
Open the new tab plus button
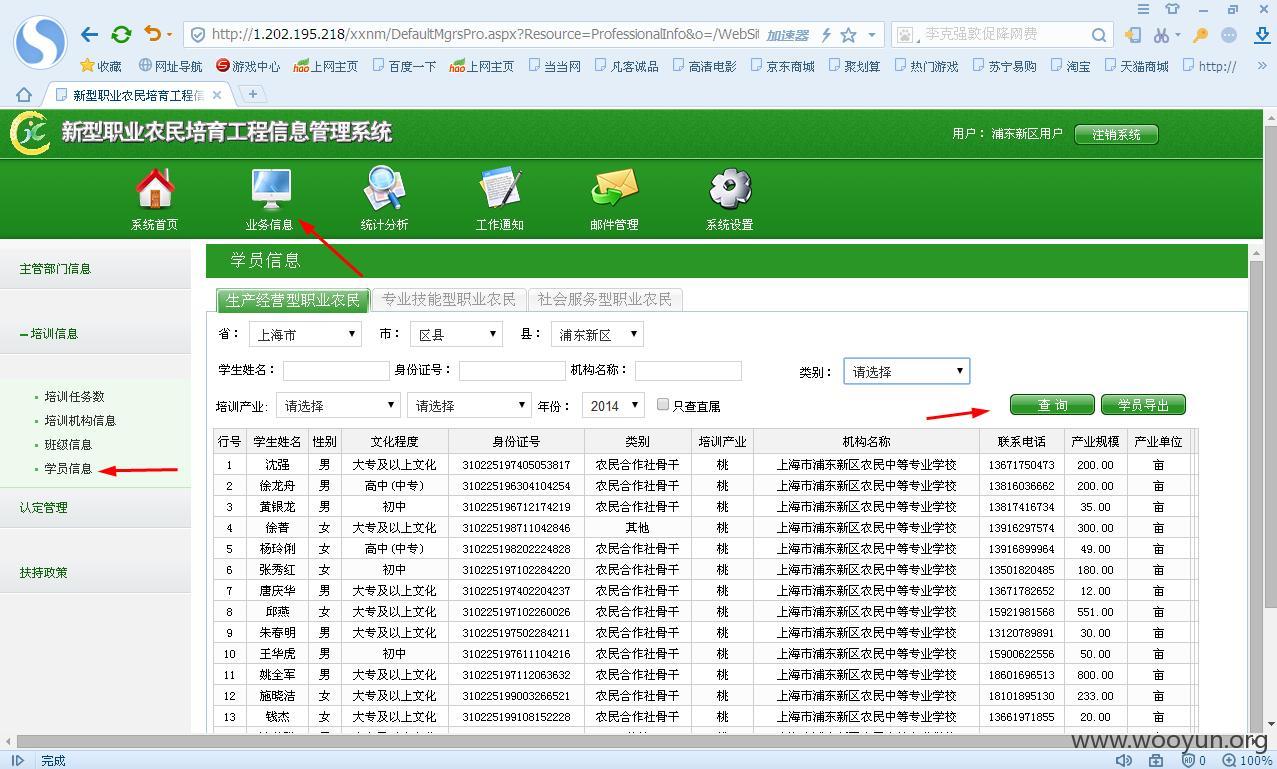coord(253,94)
